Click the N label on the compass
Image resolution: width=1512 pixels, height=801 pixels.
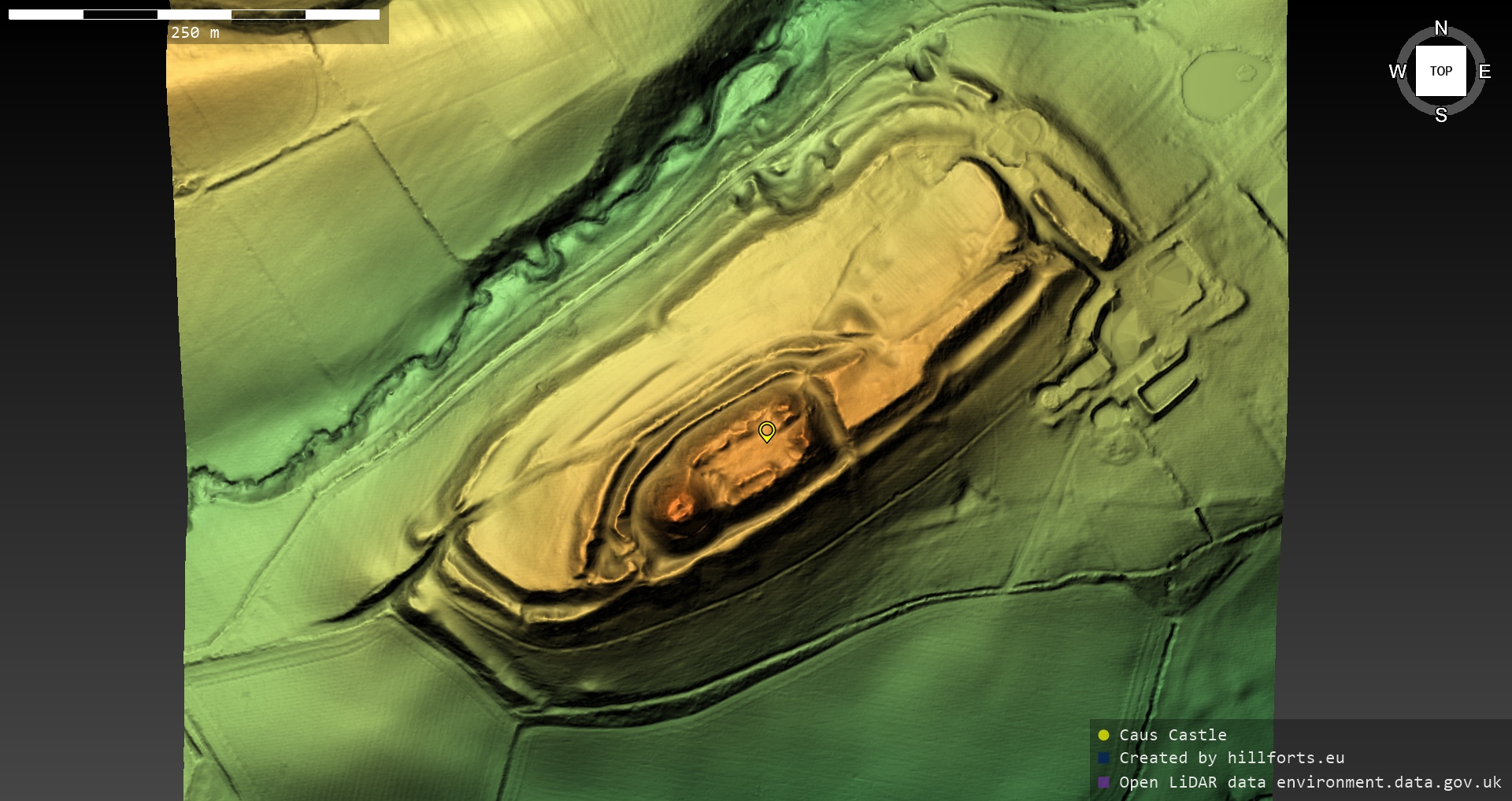(x=1440, y=28)
